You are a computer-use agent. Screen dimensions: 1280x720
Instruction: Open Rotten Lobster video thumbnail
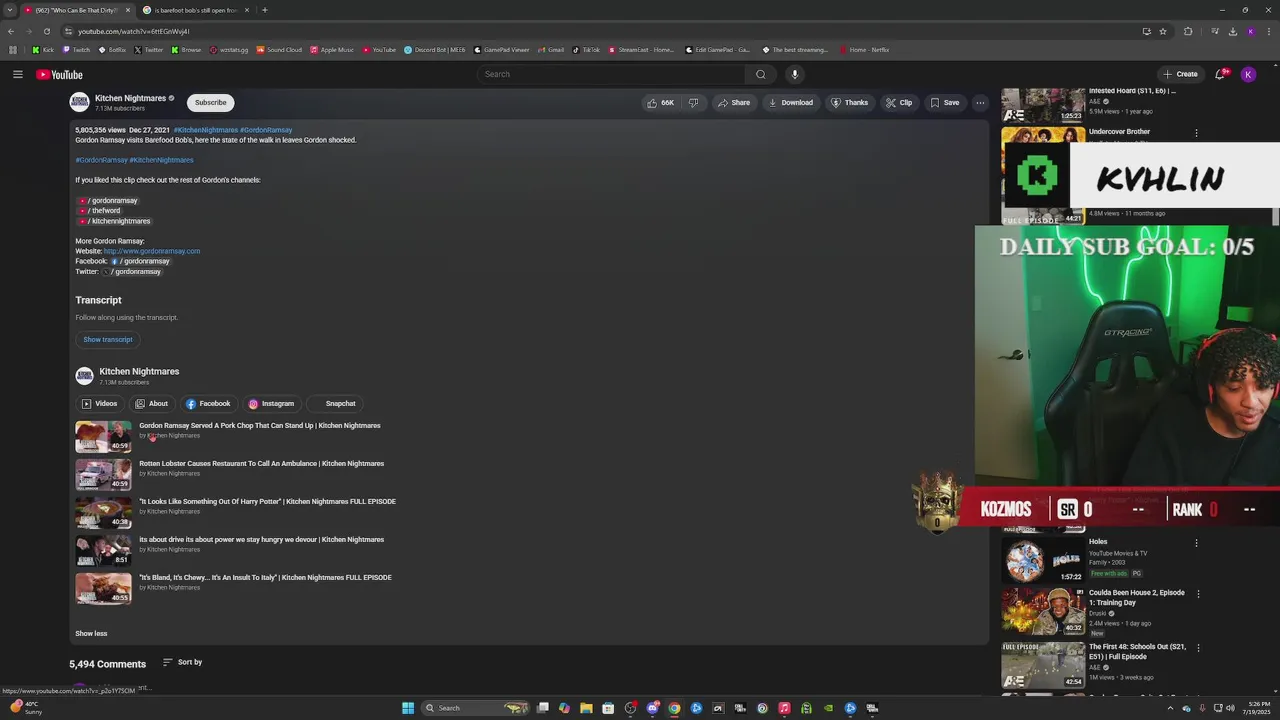[103, 475]
